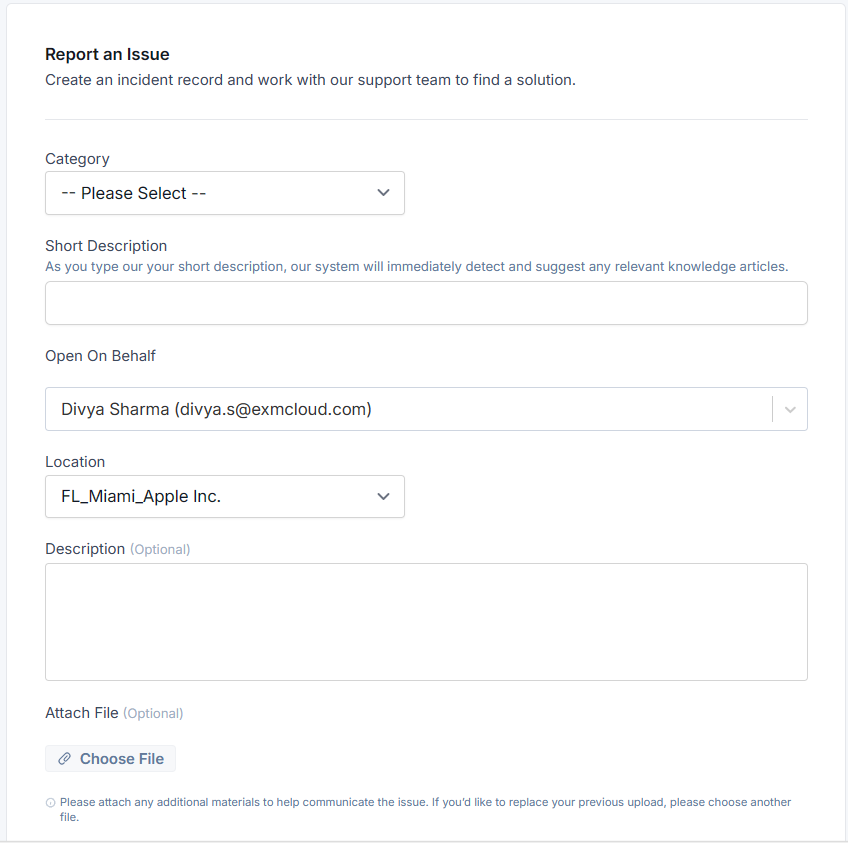Viewport: 848px width, 843px height.
Task: Click the Short Description label
Action: click(x=106, y=245)
